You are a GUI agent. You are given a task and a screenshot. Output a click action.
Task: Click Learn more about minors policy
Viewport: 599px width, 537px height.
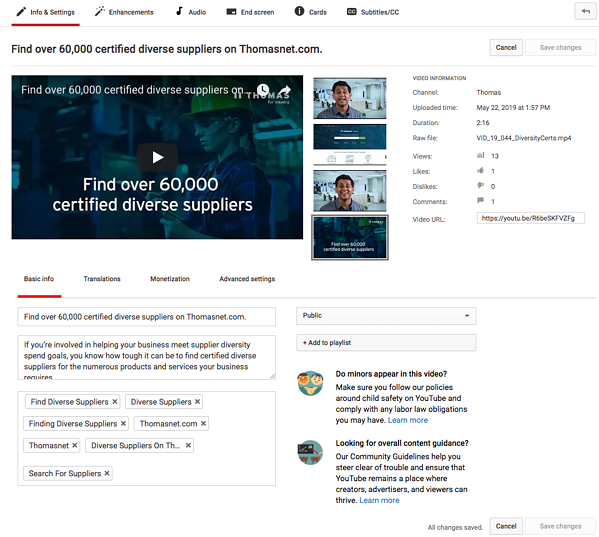(x=408, y=420)
